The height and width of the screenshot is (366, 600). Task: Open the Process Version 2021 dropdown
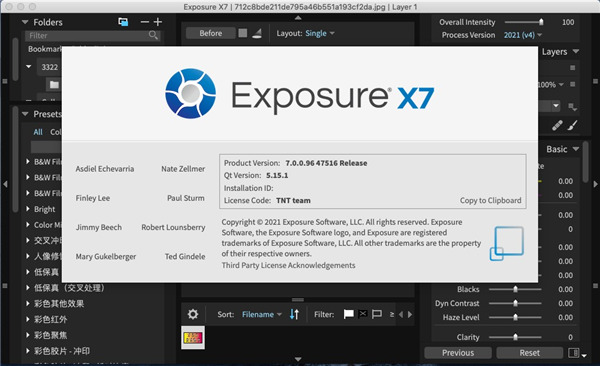click(523, 35)
